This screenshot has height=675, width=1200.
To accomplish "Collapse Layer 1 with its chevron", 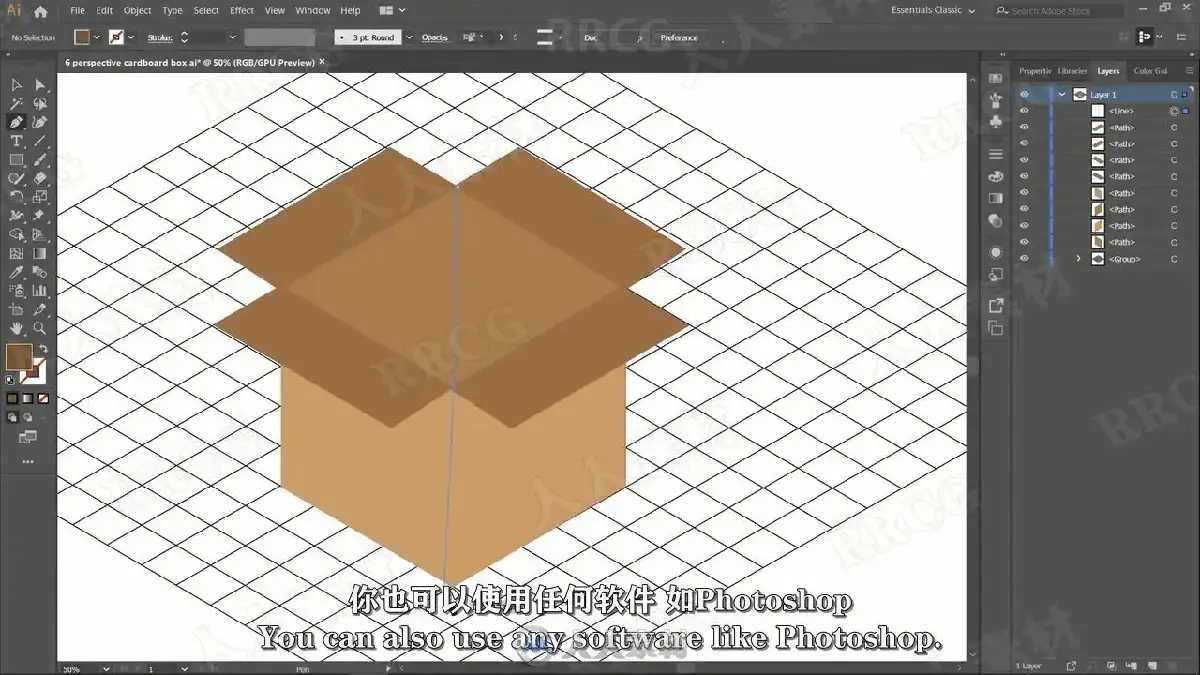I will pyautogui.click(x=1061, y=95).
